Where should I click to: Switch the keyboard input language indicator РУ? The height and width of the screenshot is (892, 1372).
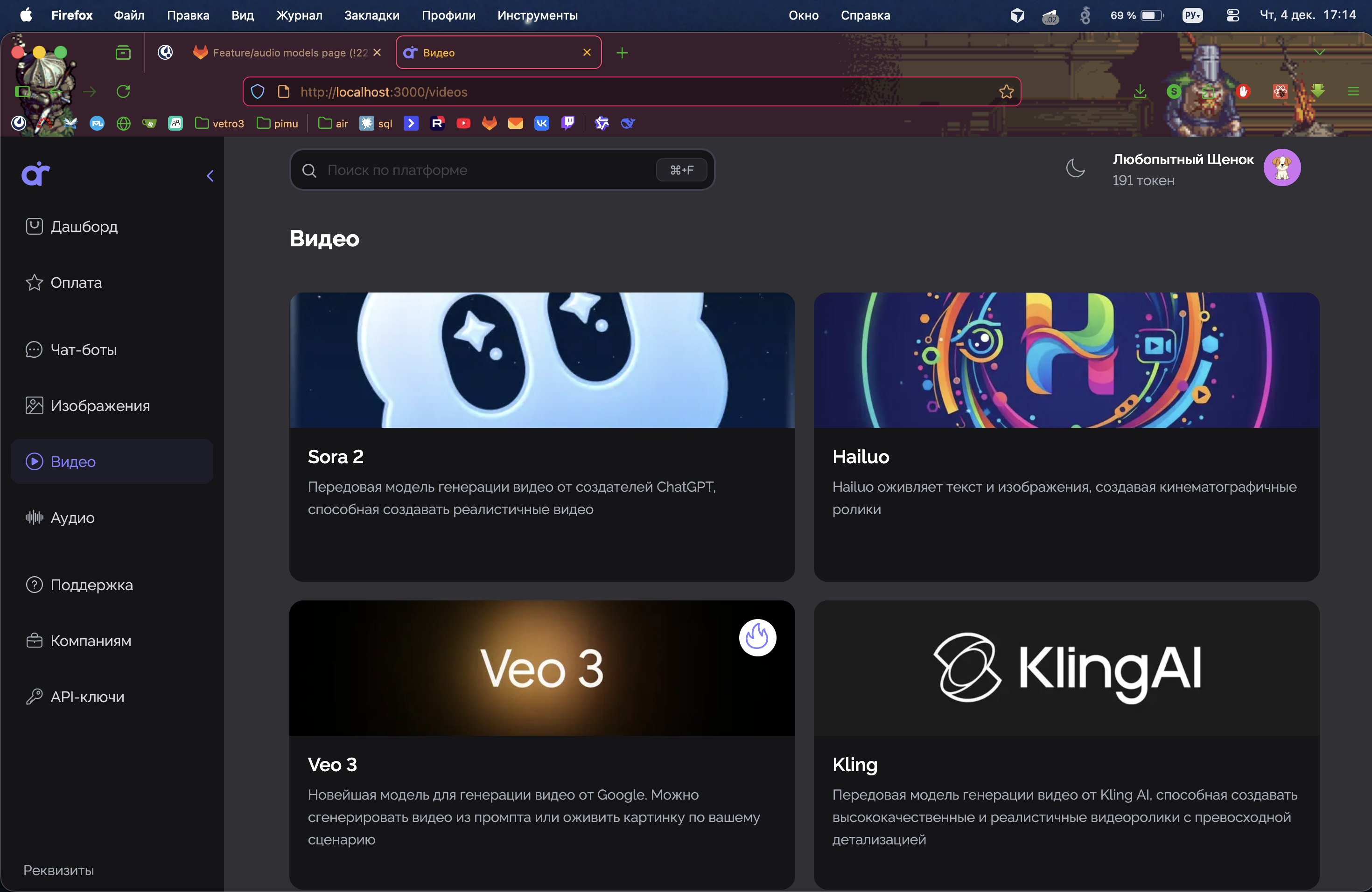pyautogui.click(x=1192, y=15)
